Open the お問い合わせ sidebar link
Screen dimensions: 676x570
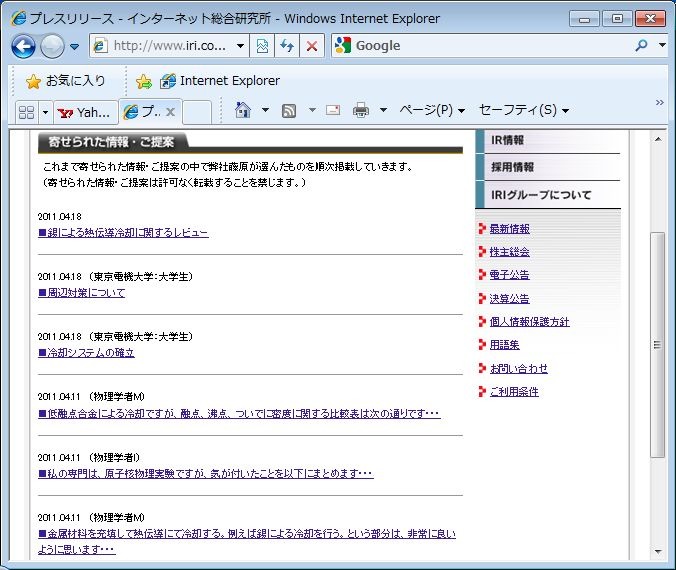point(519,369)
